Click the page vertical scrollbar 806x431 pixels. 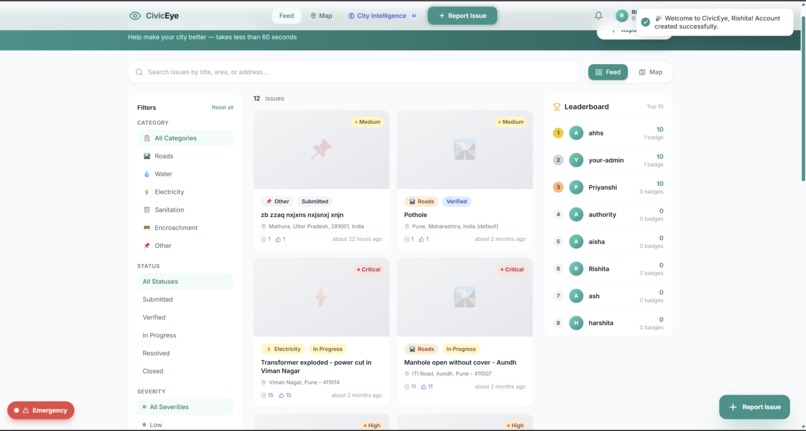pos(802,98)
